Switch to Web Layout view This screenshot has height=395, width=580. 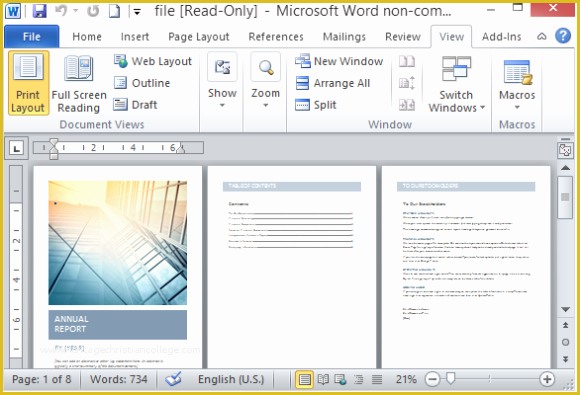point(152,61)
